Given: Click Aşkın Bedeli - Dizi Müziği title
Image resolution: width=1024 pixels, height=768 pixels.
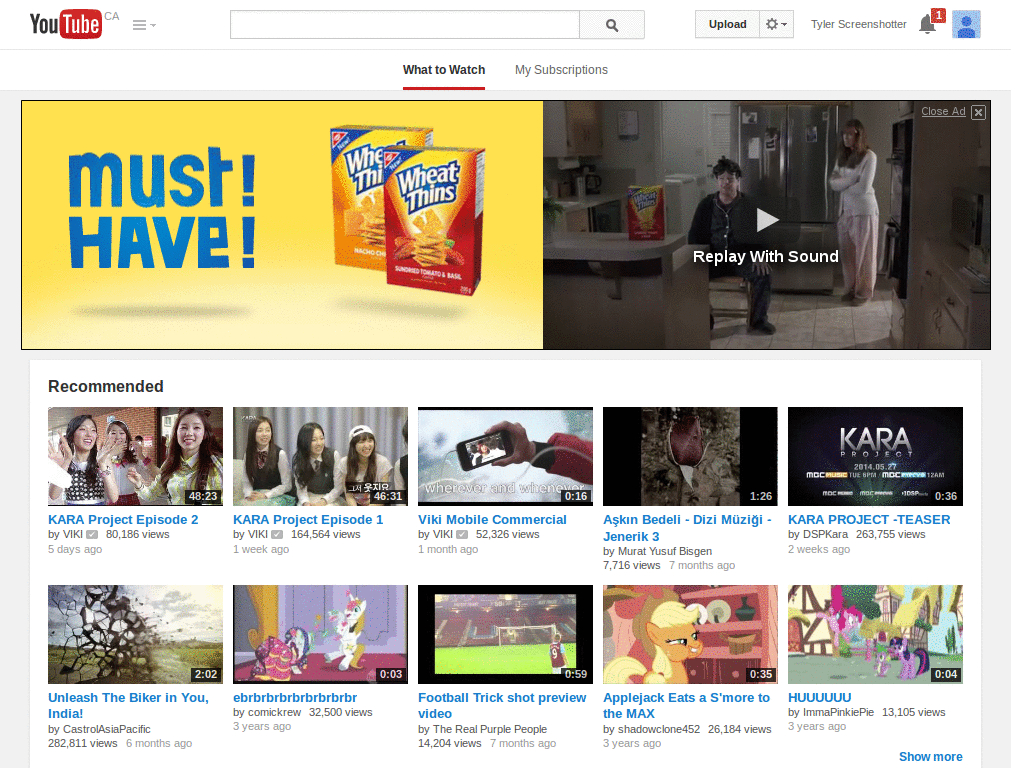Looking at the screenshot, I should coord(687,528).
